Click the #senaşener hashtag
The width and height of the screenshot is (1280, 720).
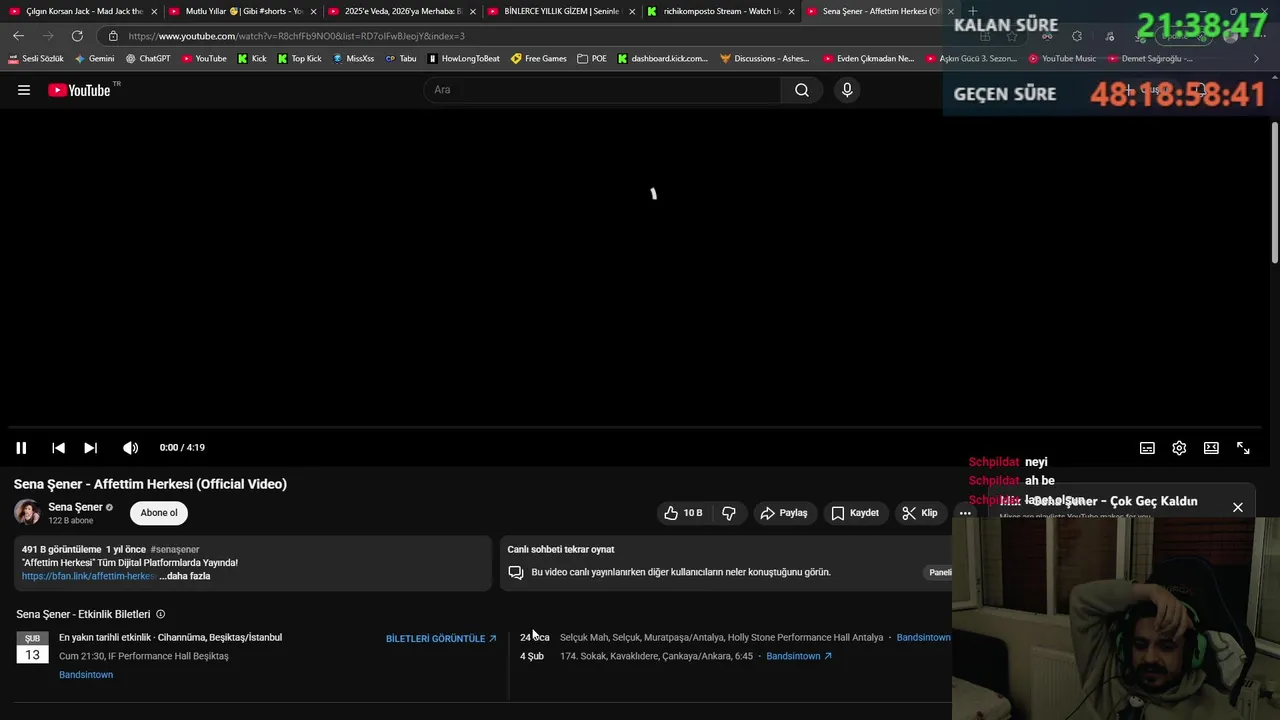(x=175, y=549)
